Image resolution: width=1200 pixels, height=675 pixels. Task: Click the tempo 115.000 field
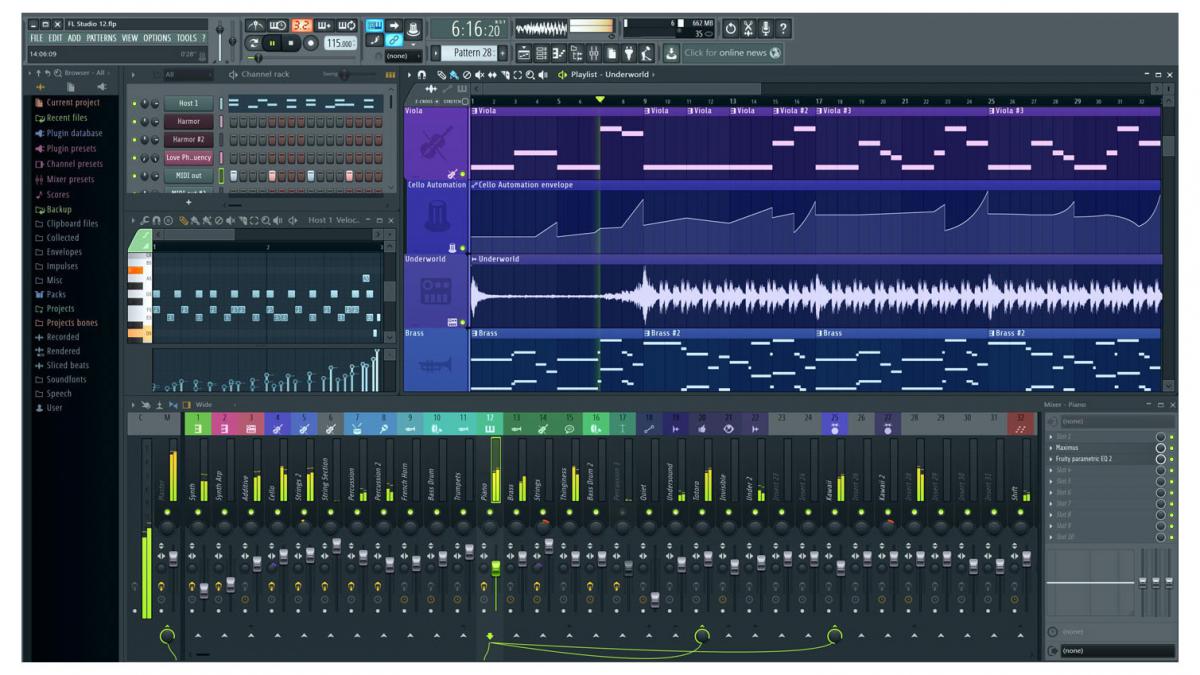point(340,43)
